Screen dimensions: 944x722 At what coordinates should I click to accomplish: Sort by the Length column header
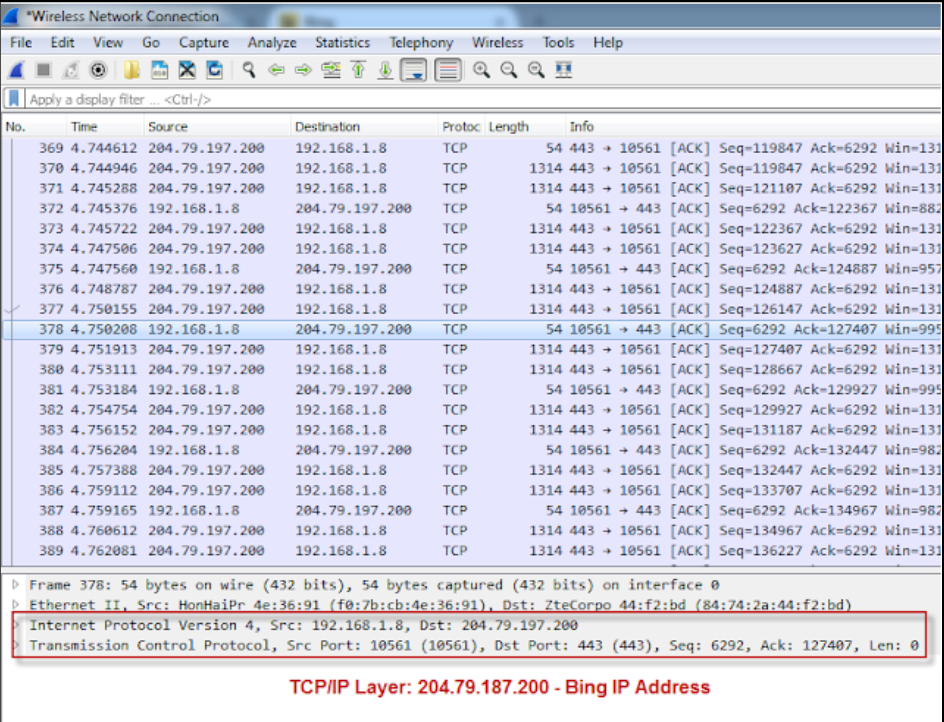[x=524, y=127]
